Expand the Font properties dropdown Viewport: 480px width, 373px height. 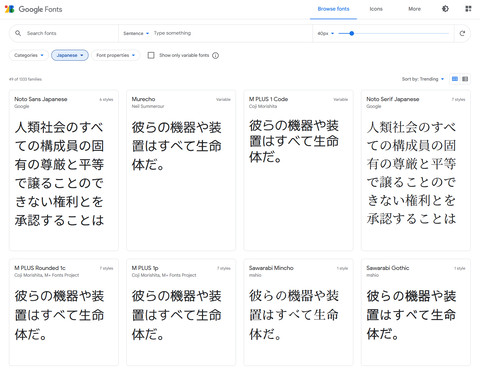(115, 55)
